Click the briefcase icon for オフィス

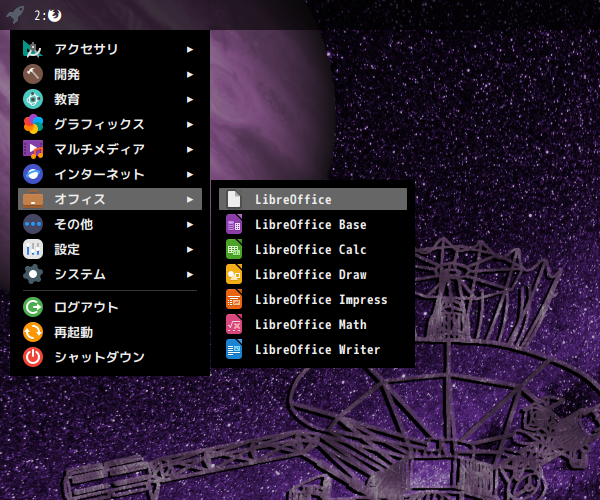(33, 199)
